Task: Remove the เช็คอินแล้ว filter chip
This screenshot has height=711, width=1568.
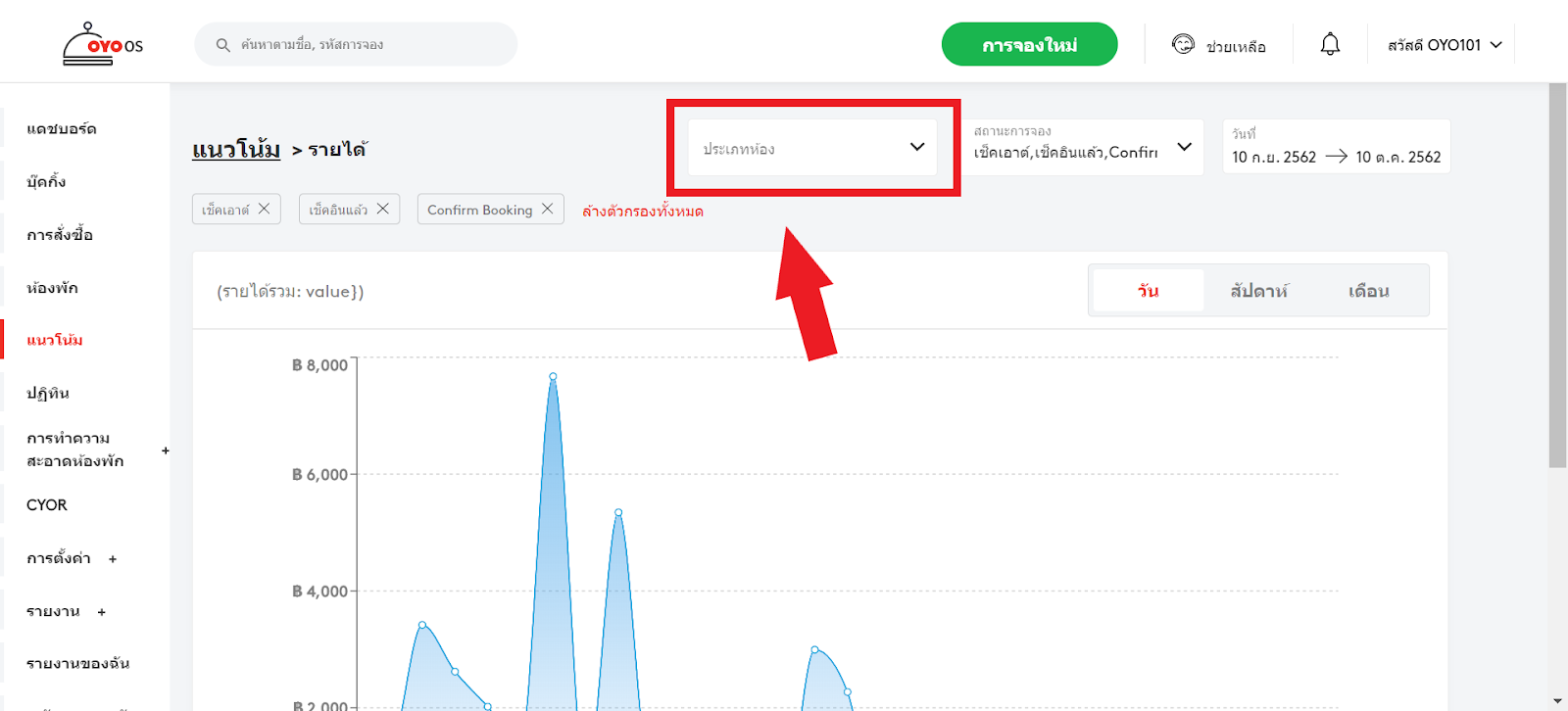Action: (x=383, y=209)
